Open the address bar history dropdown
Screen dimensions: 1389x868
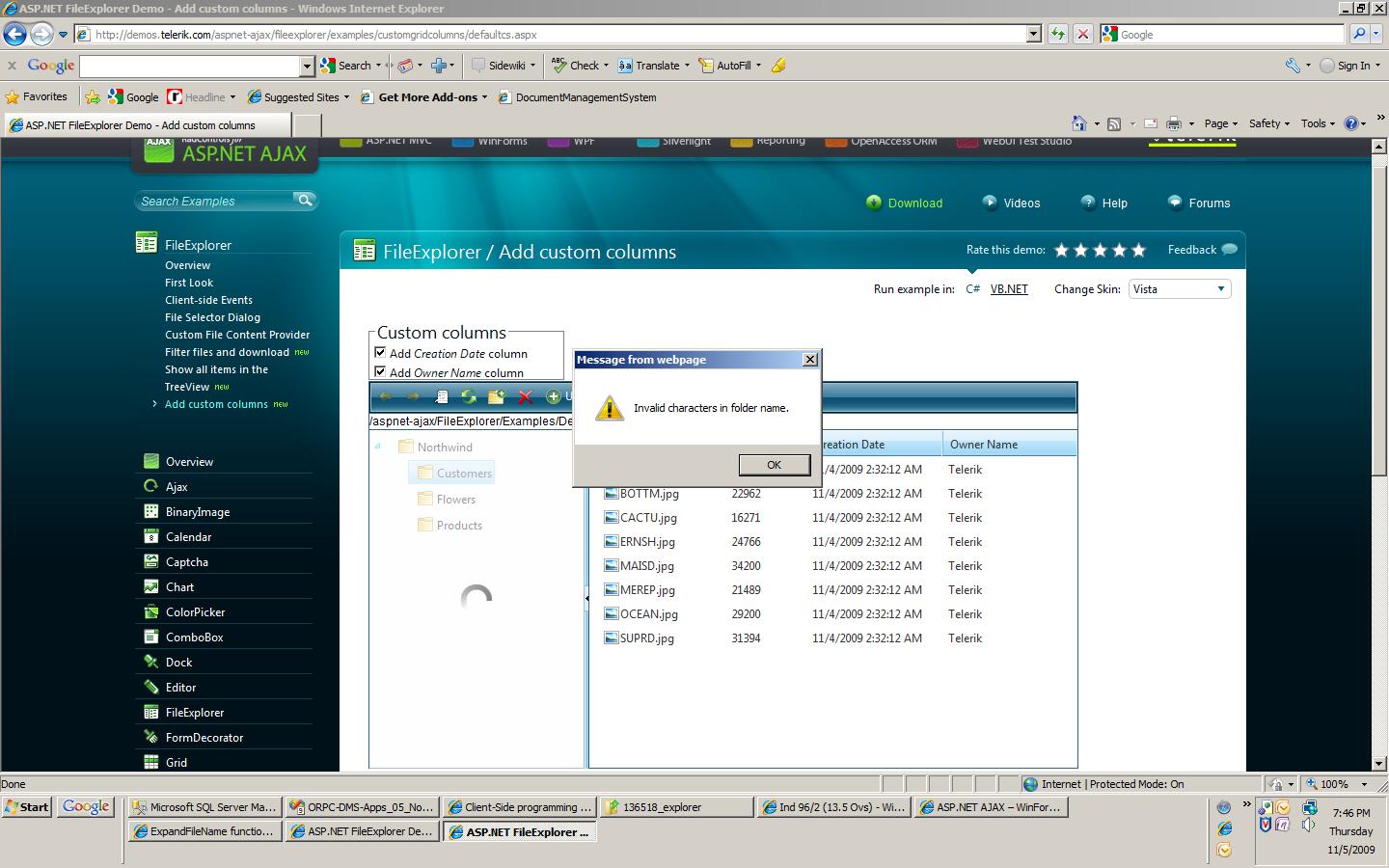click(1033, 34)
